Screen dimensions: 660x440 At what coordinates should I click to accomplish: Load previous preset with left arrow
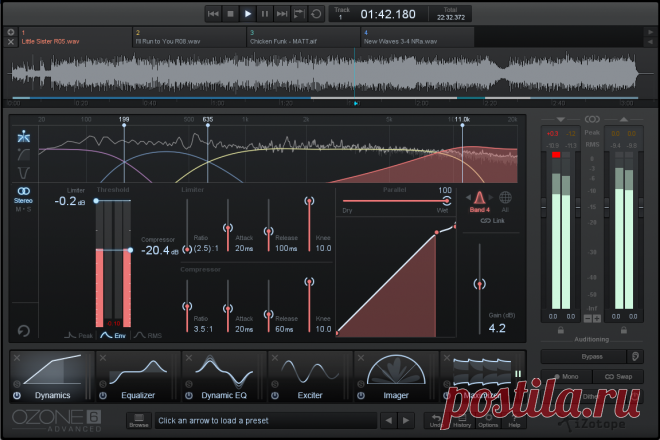pos(389,421)
